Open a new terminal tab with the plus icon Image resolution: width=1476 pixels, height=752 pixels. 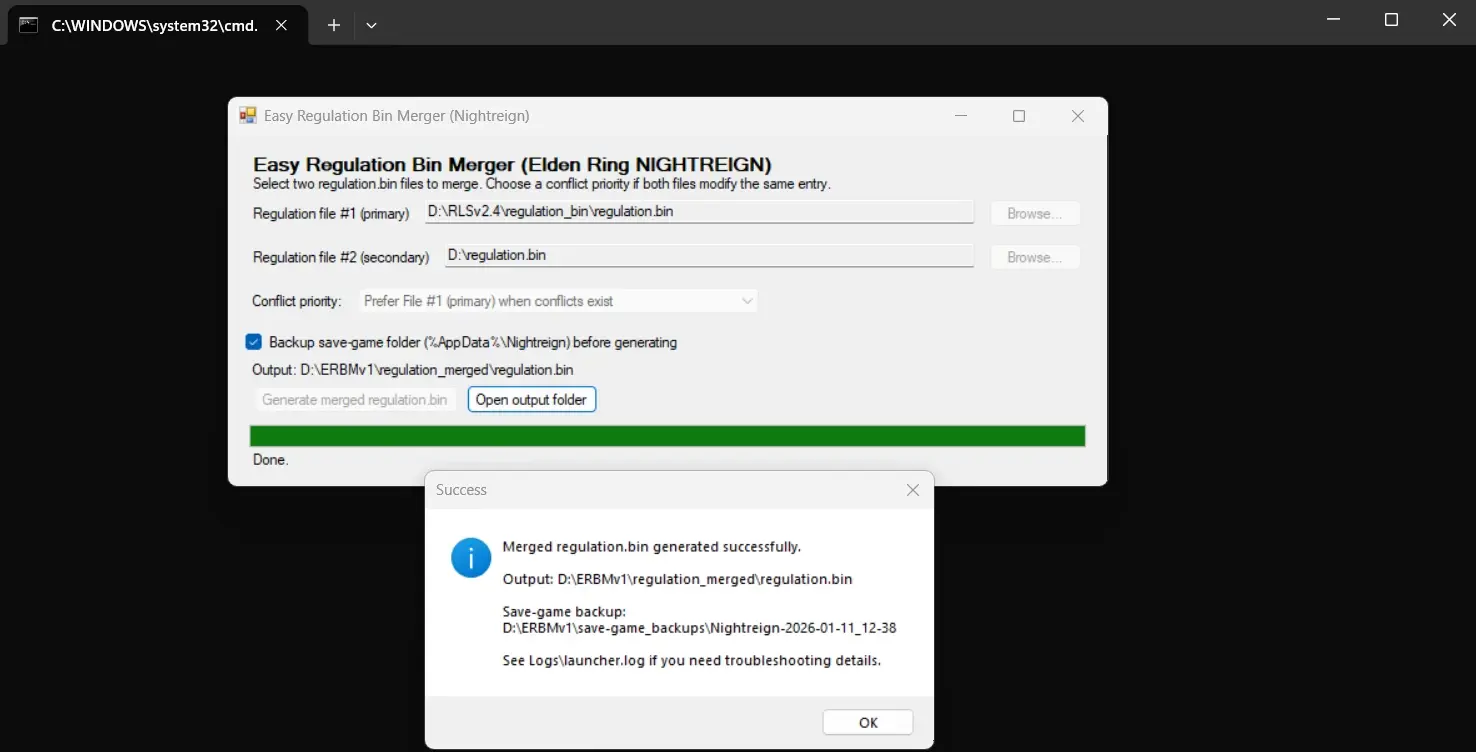[x=333, y=24]
